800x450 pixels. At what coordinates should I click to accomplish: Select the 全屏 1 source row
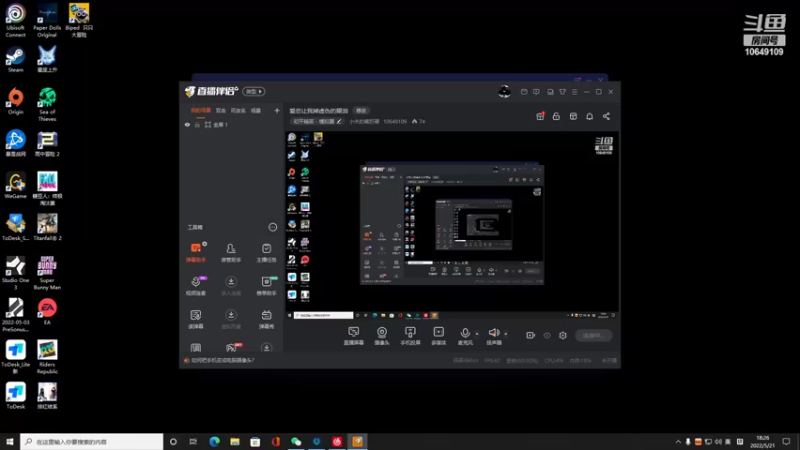(232, 124)
